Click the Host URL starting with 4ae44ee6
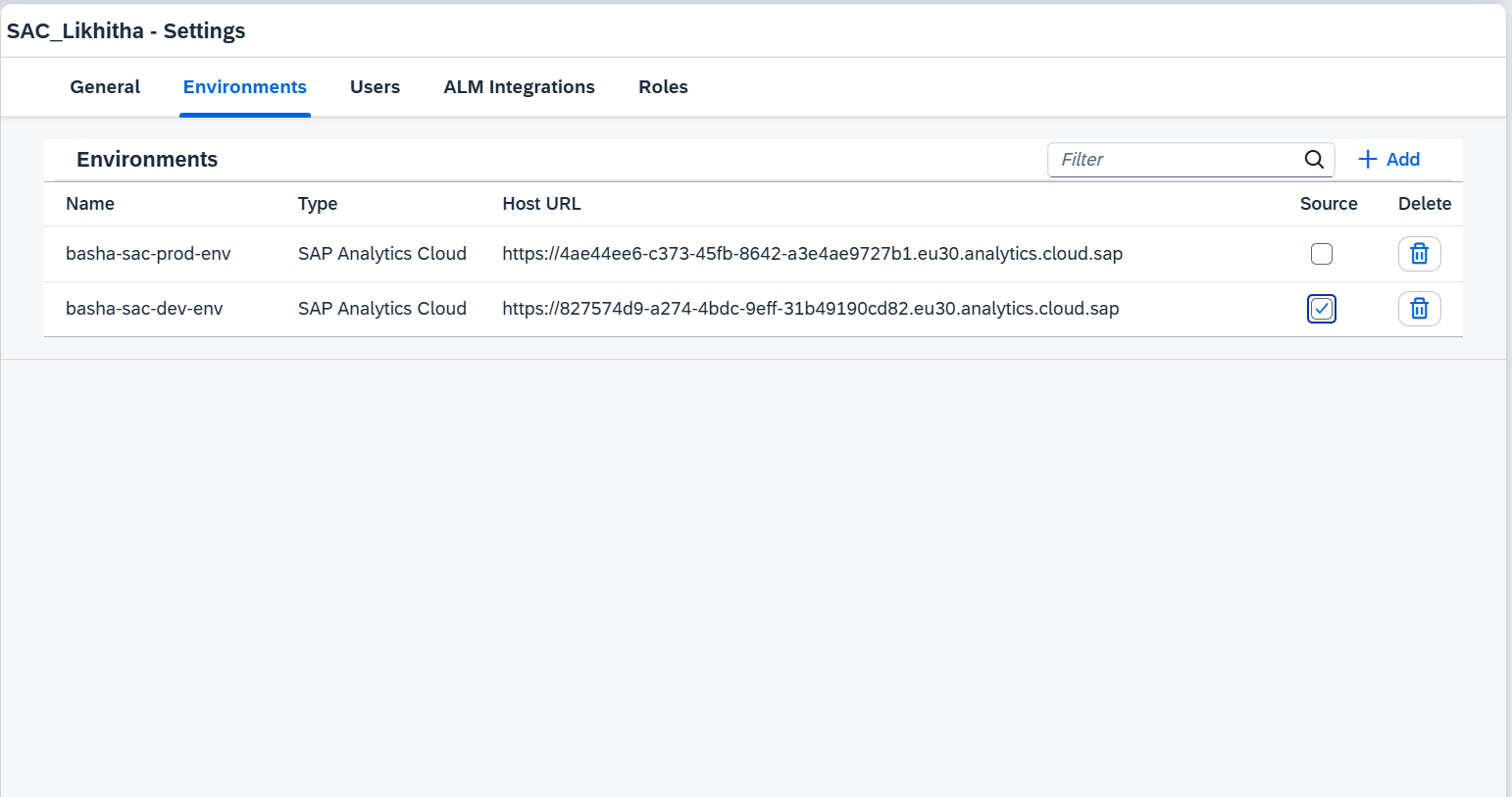This screenshot has height=797, width=1512. click(812, 254)
